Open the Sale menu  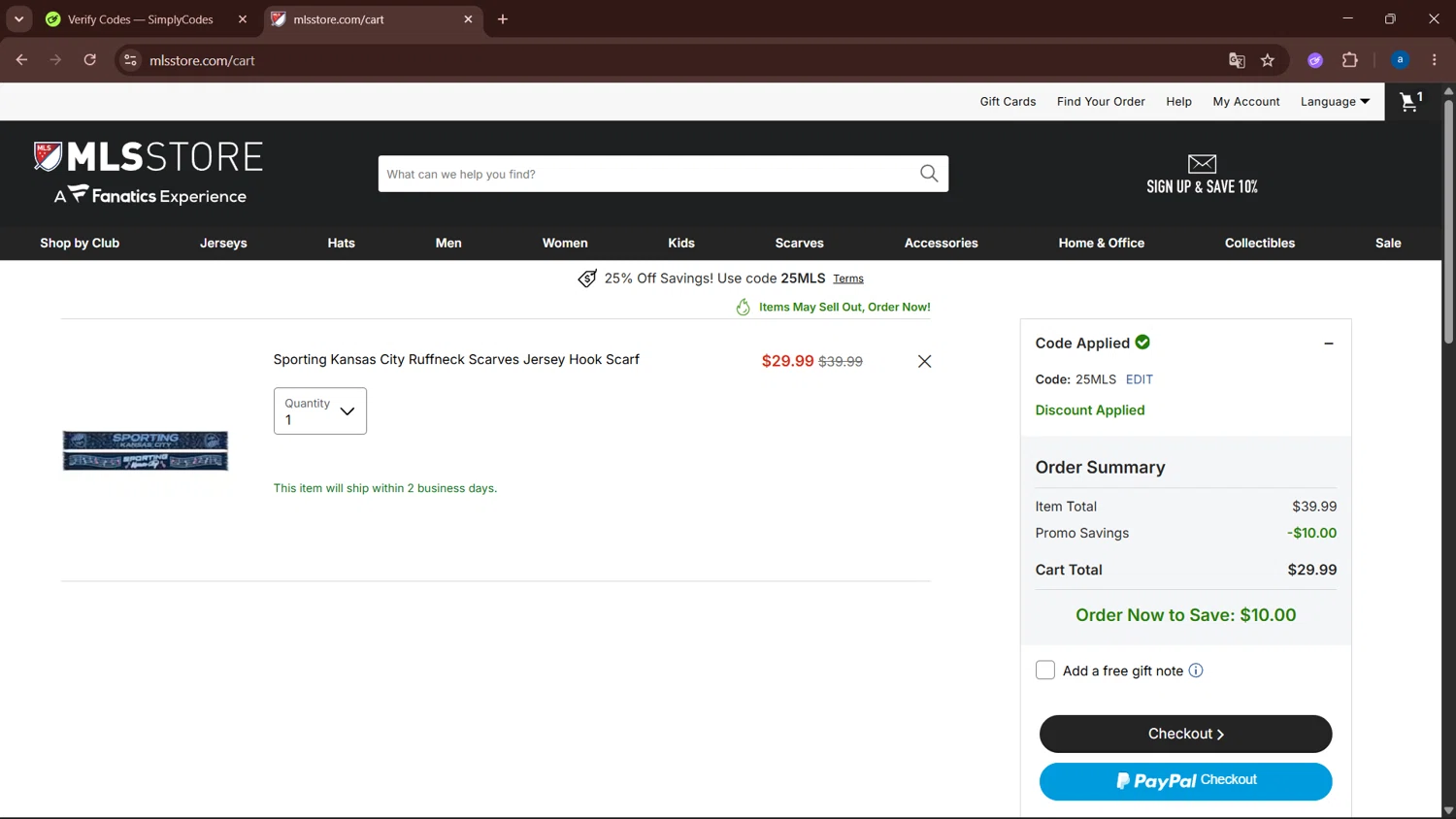[x=1388, y=243]
